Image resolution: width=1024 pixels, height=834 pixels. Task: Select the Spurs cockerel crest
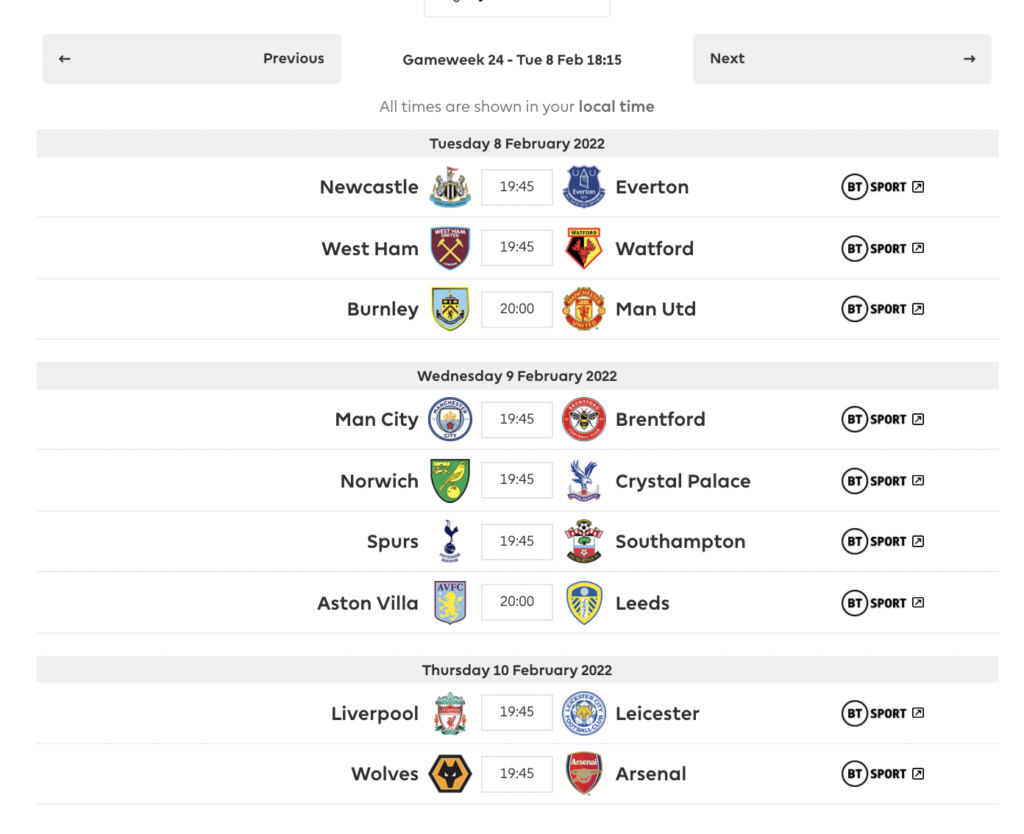[x=450, y=541]
